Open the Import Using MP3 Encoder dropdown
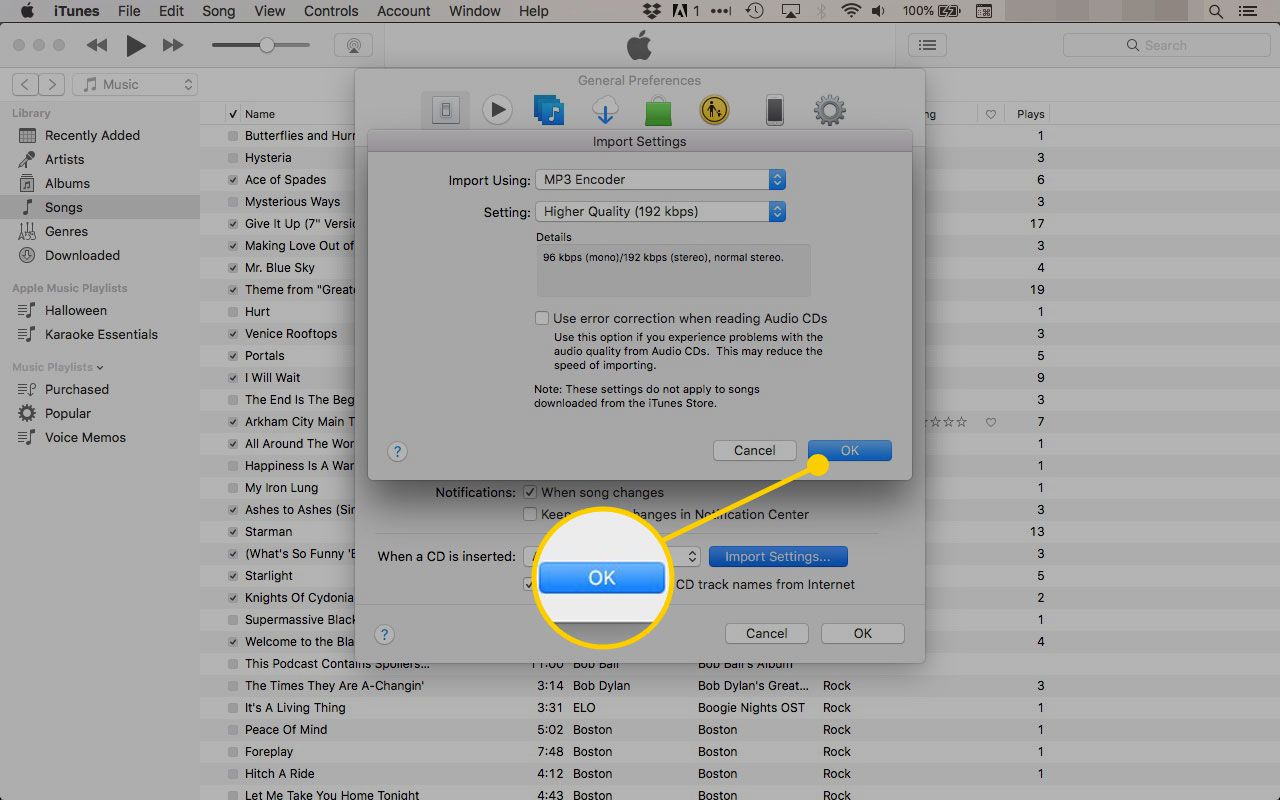Viewport: 1280px width, 800px height. click(x=660, y=180)
